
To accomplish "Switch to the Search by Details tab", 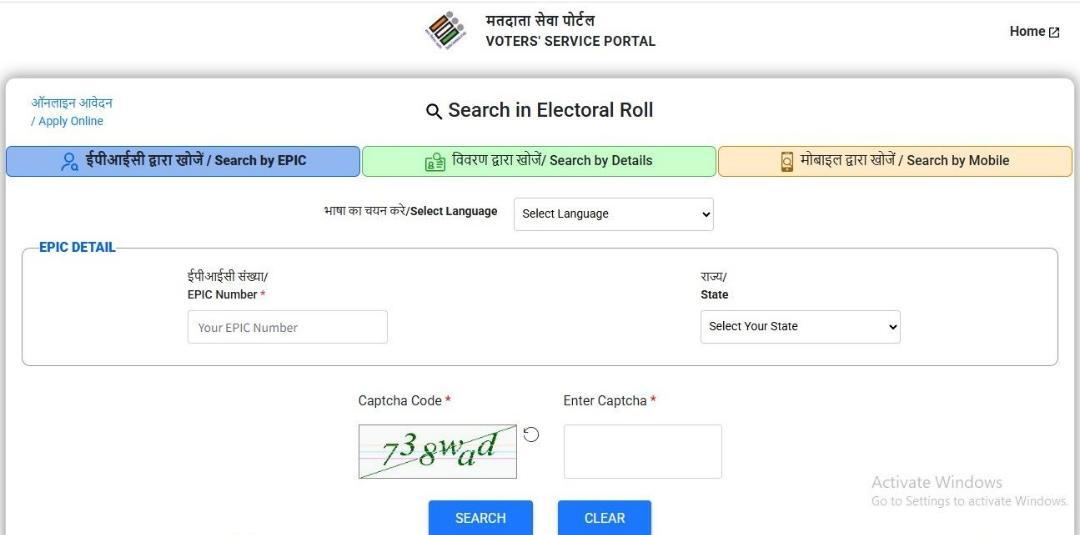I will tap(539, 161).
